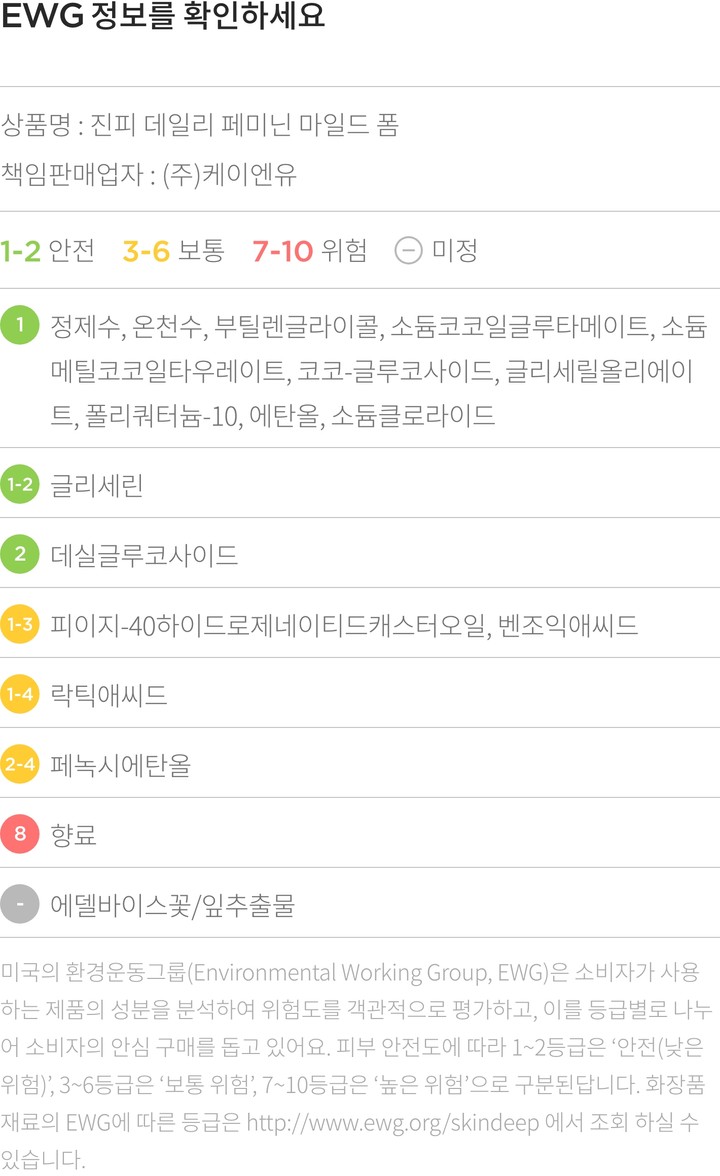
Task: Click the 상품명 product name line
Action: pyautogui.click(x=200, y=126)
